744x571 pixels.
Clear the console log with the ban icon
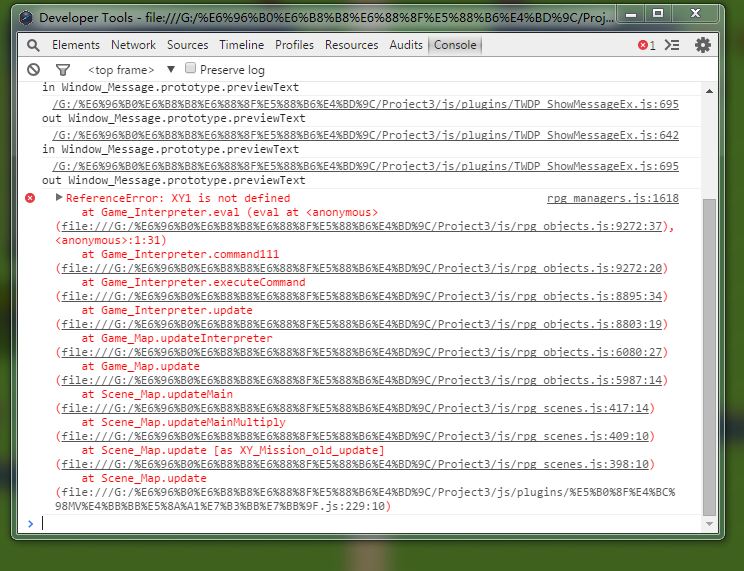33,70
